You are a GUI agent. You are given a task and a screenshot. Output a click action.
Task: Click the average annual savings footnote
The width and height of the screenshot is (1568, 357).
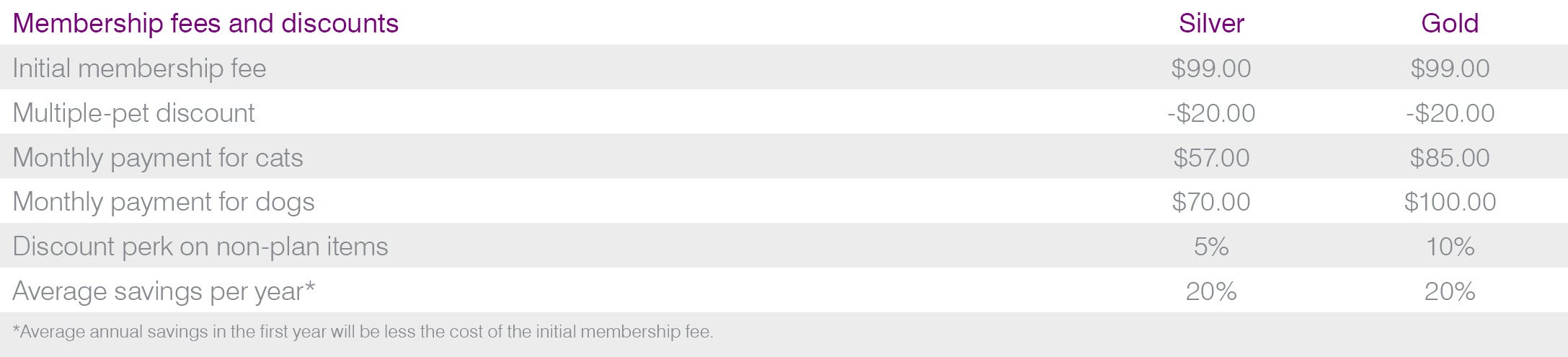tap(363, 332)
